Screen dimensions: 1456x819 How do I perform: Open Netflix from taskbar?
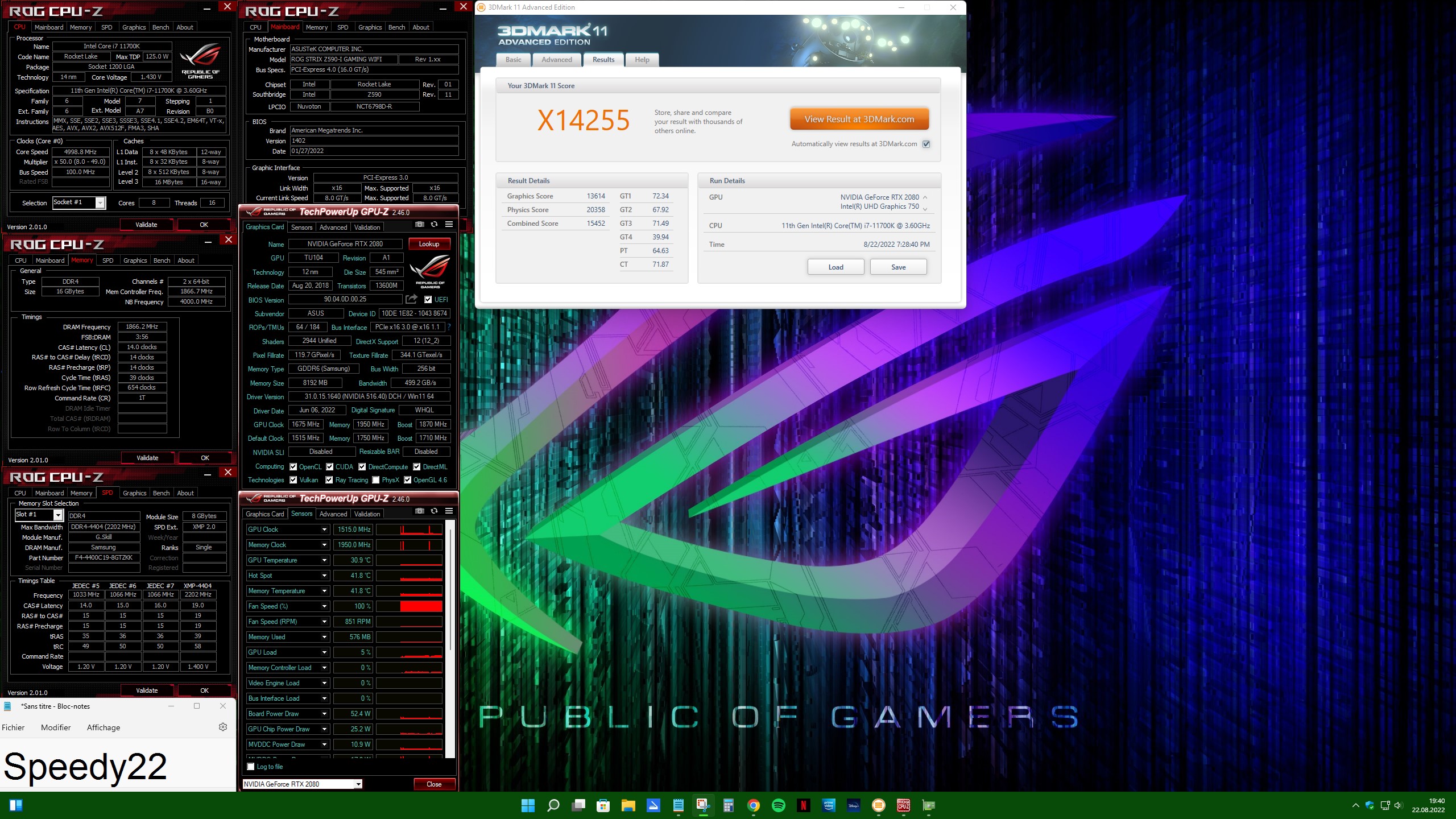(x=804, y=805)
